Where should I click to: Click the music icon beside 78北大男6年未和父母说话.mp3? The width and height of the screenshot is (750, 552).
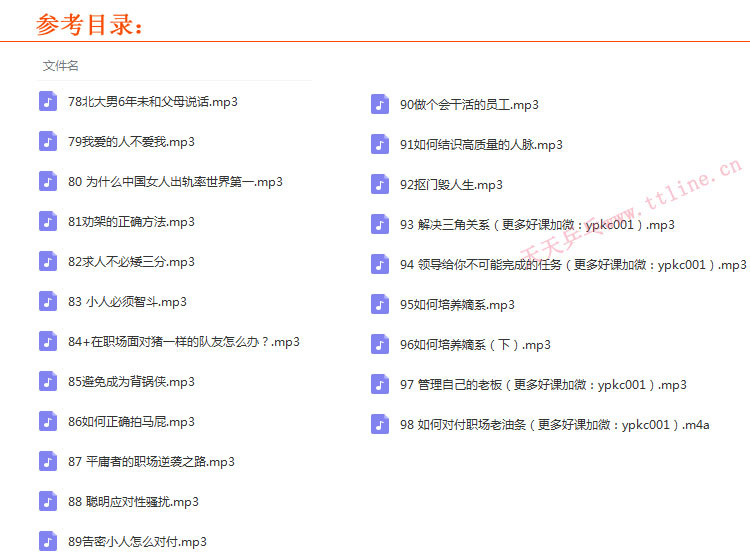click(x=48, y=101)
